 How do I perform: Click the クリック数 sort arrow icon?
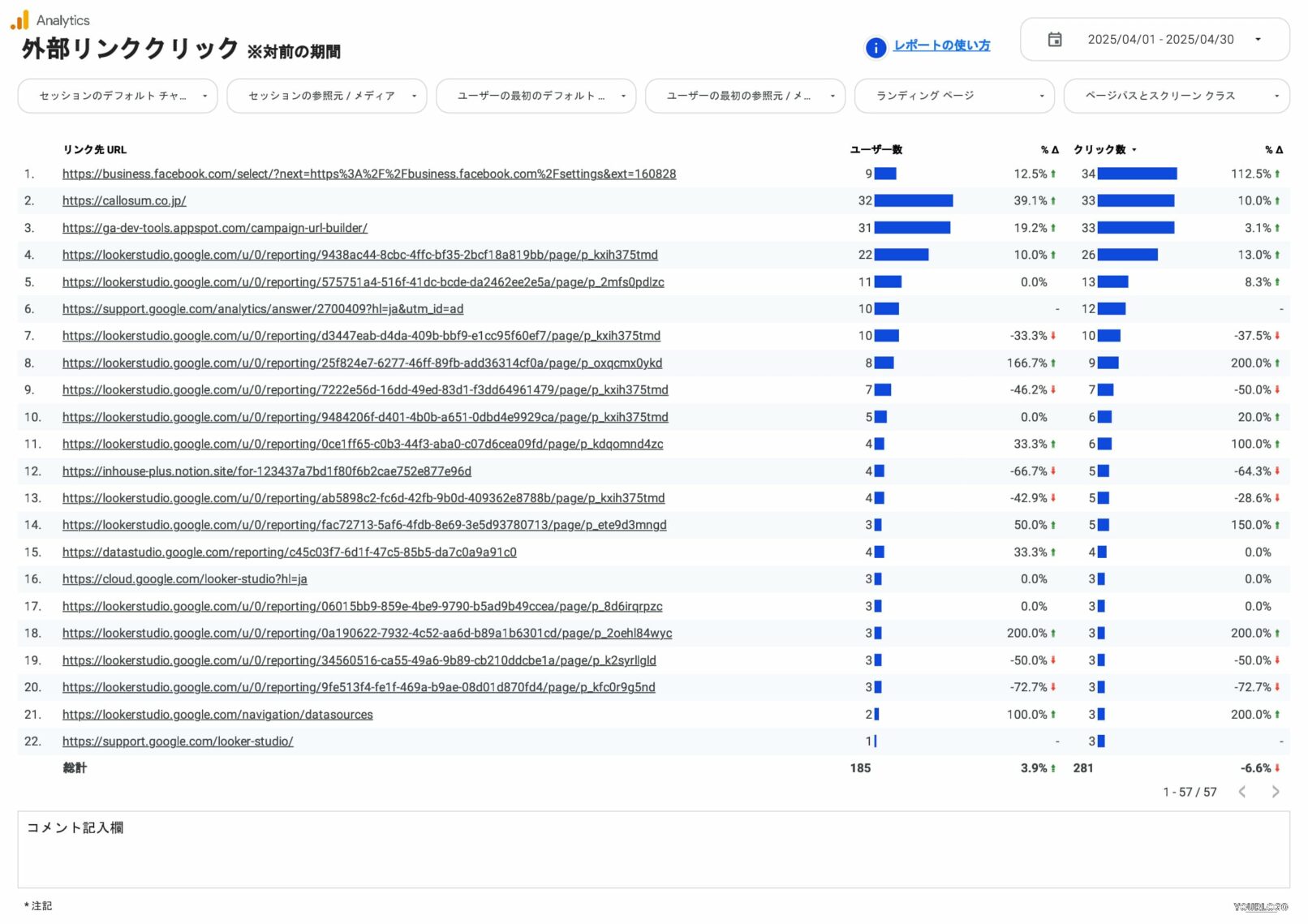[x=1134, y=150]
